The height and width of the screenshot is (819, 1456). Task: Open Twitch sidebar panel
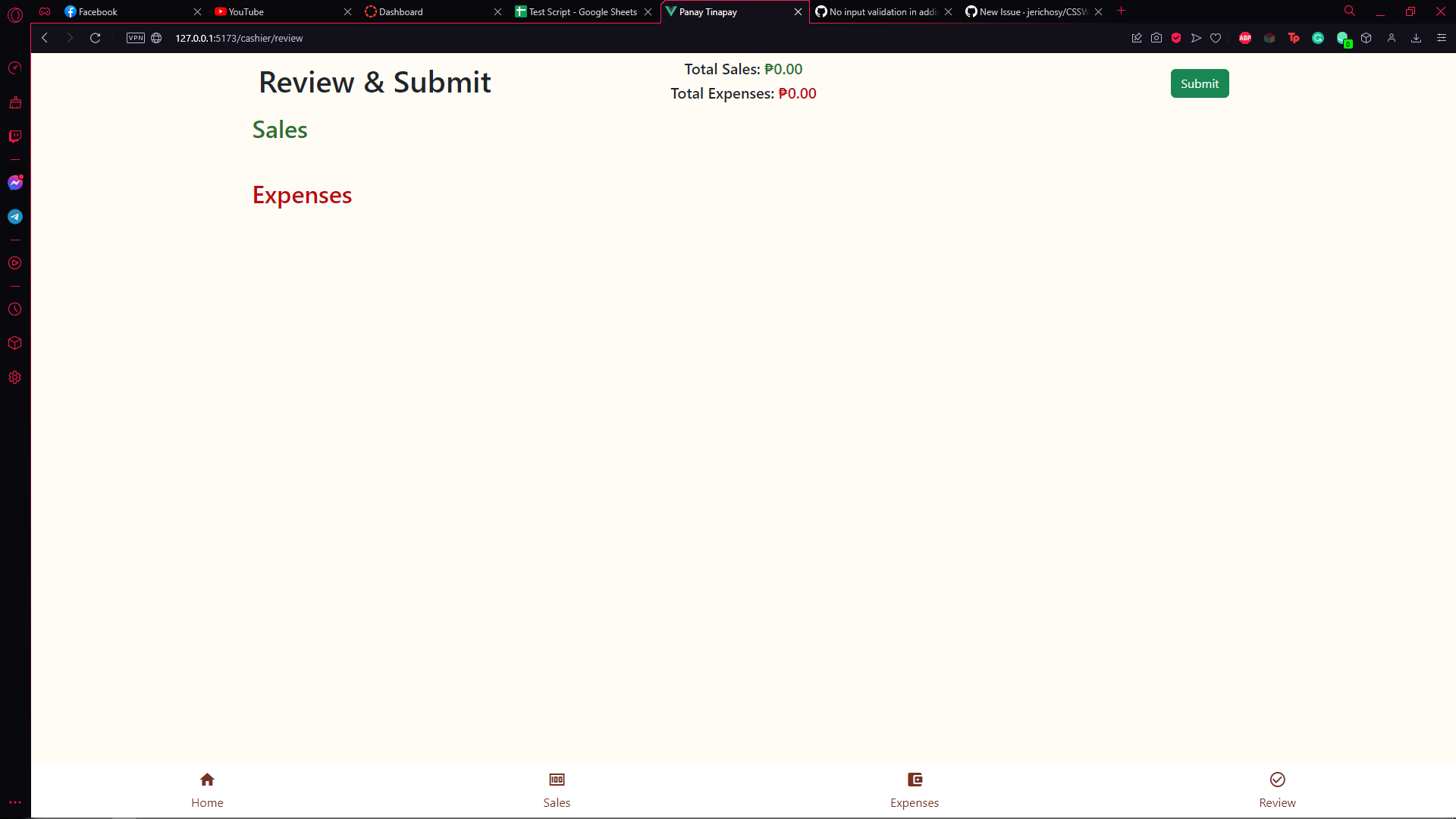point(15,136)
